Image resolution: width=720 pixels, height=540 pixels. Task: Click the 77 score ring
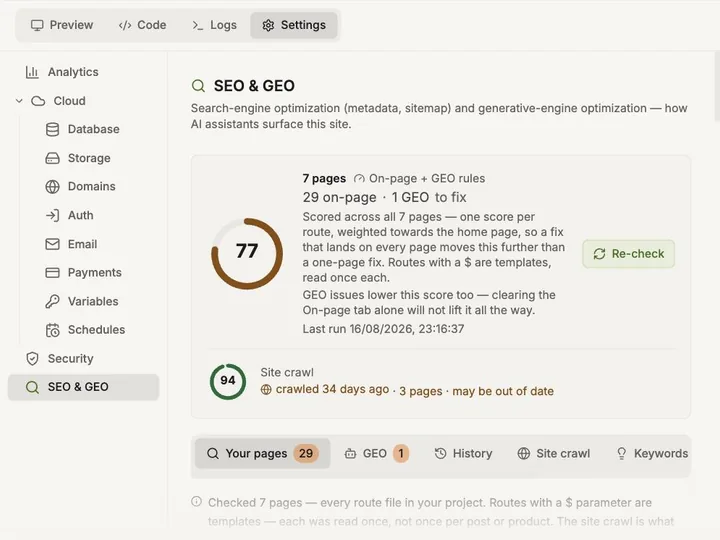pos(247,253)
